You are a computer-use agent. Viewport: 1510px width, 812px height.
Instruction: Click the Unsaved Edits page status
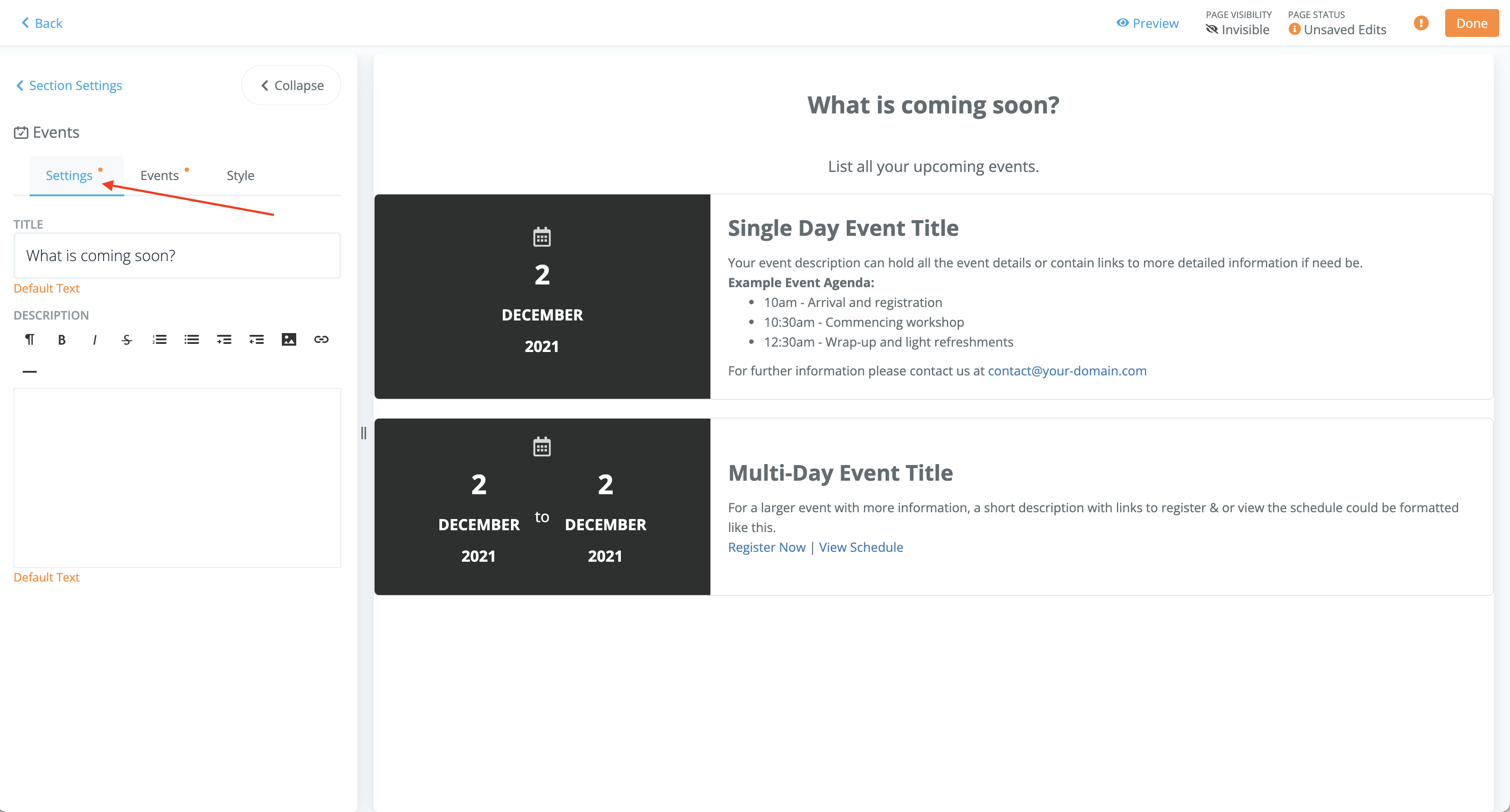coord(1337,29)
